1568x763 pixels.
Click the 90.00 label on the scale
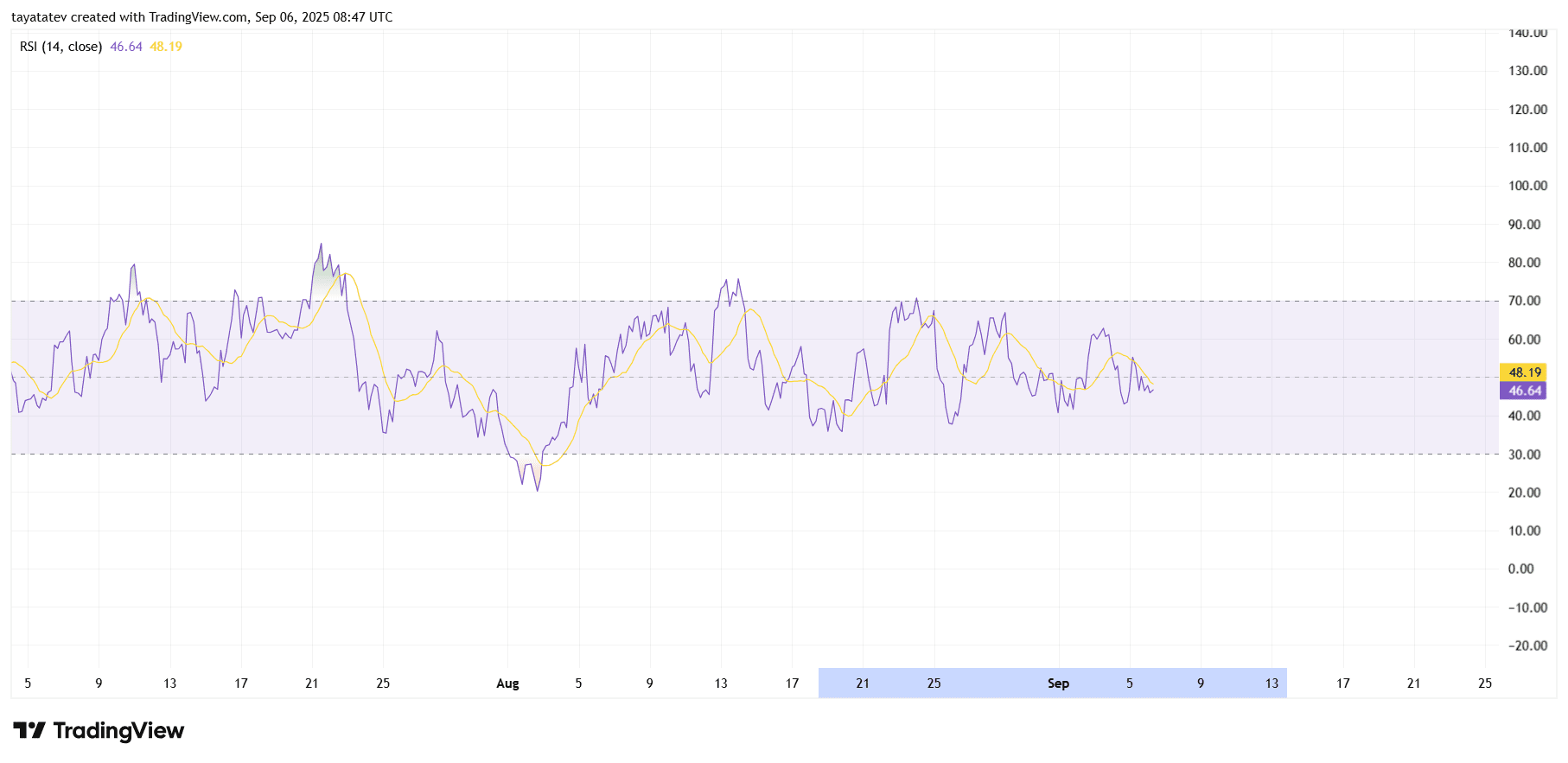click(1524, 225)
